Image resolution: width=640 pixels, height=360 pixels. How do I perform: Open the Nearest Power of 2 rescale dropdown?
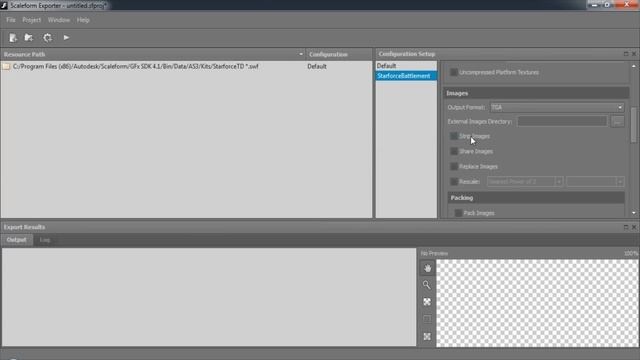coord(525,182)
